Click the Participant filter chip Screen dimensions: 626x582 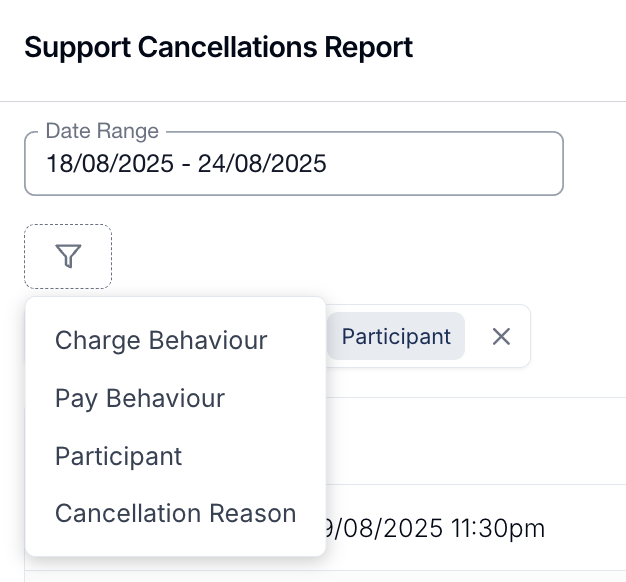396,337
